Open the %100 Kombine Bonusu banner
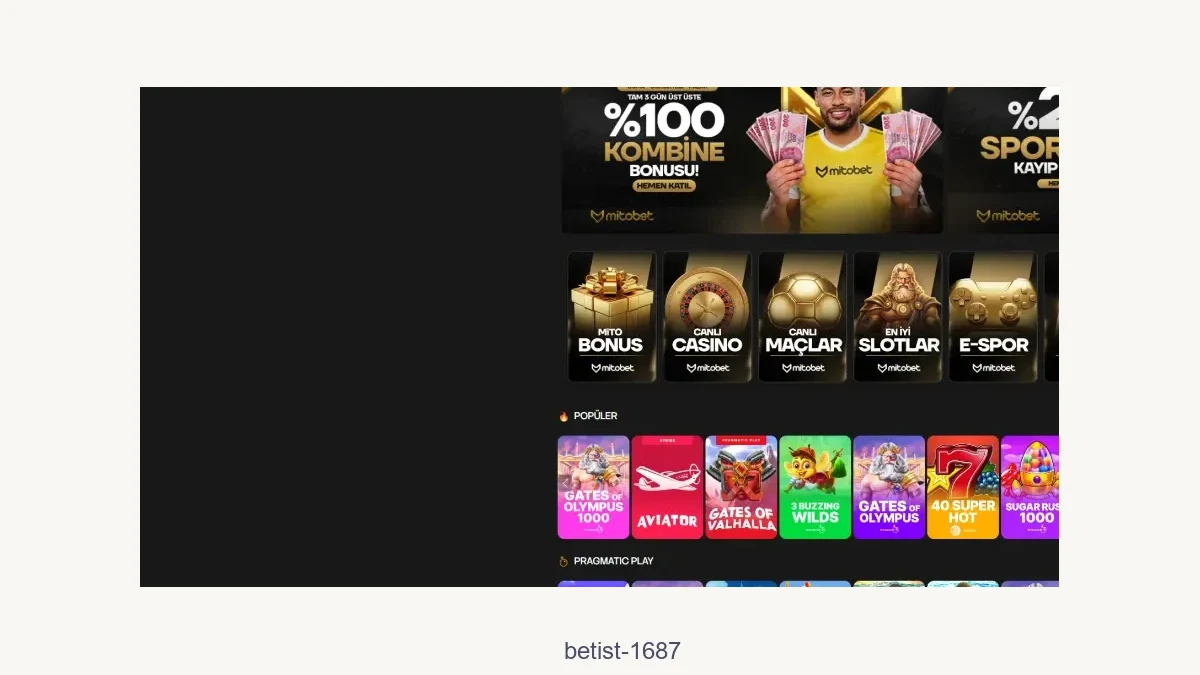Screen dimensions: 1200x675 click(x=752, y=160)
